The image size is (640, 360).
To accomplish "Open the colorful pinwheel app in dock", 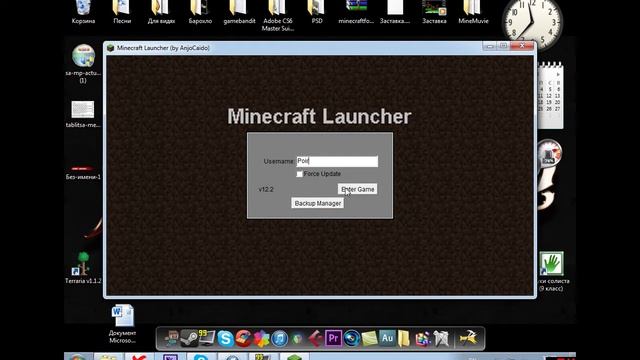I will coord(261,339).
